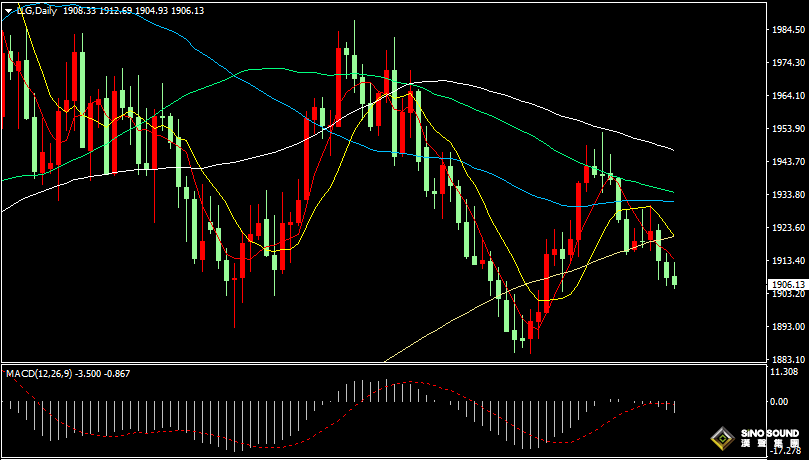Screen dimensions: 809x460
Task: Click the 0.00 level on MACD scale
Action: pos(780,401)
